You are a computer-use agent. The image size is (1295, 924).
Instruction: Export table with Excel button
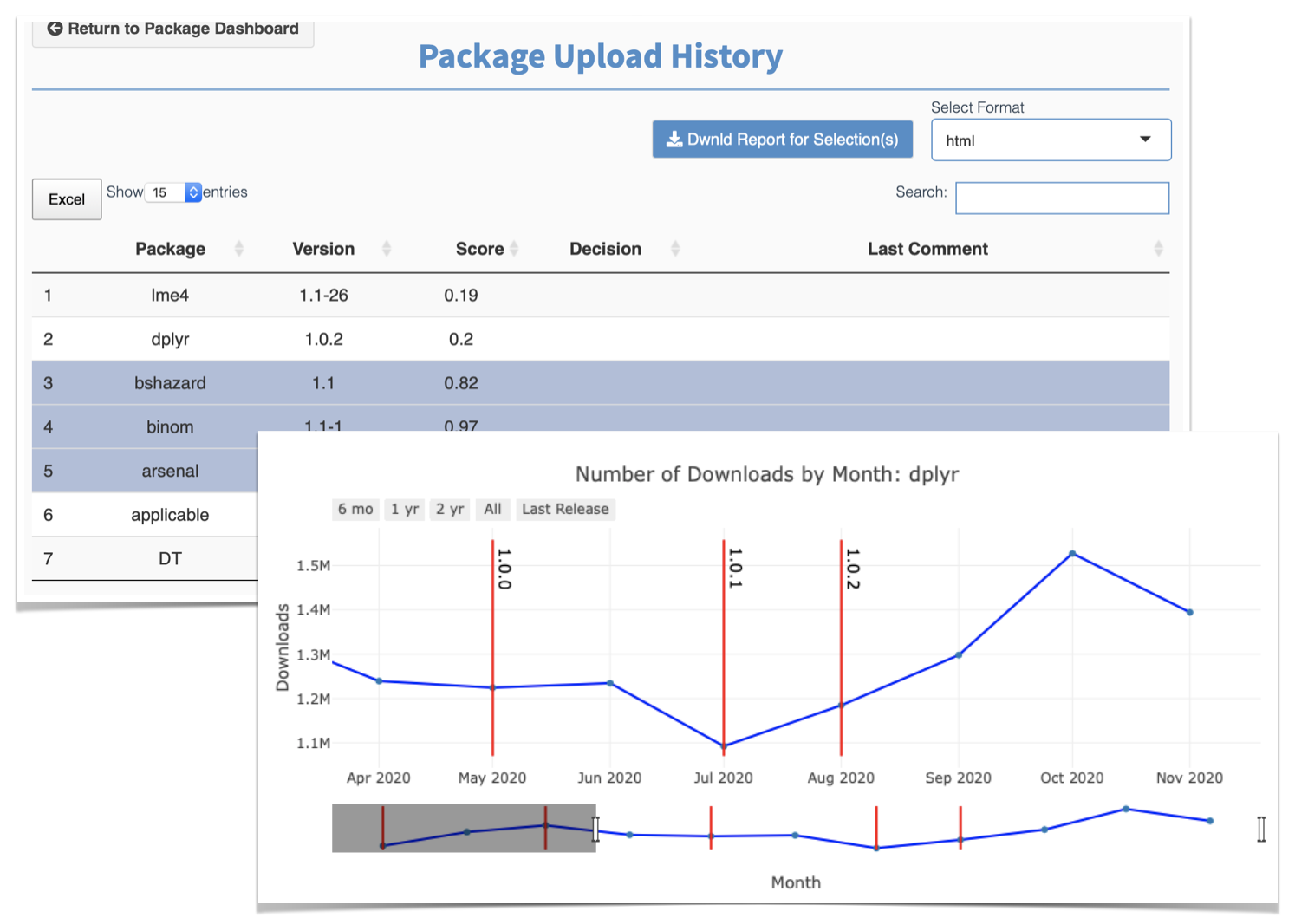(x=67, y=199)
